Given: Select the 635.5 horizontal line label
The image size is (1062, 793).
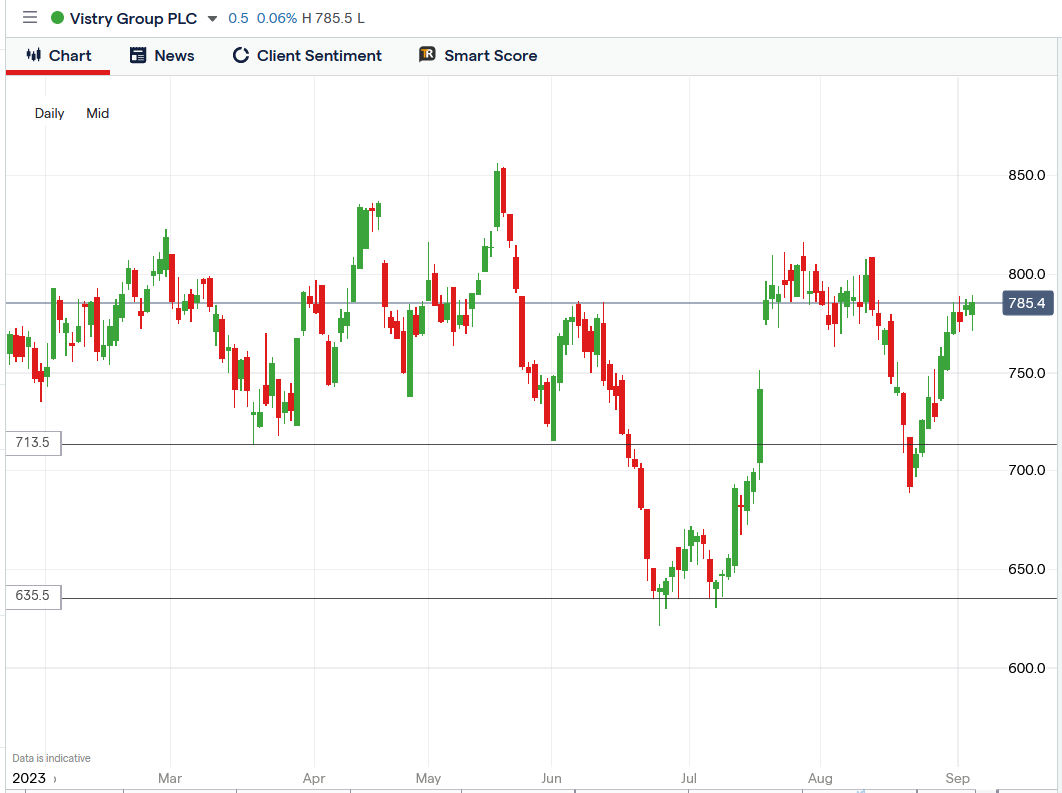Looking at the screenshot, I should (x=33, y=596).
